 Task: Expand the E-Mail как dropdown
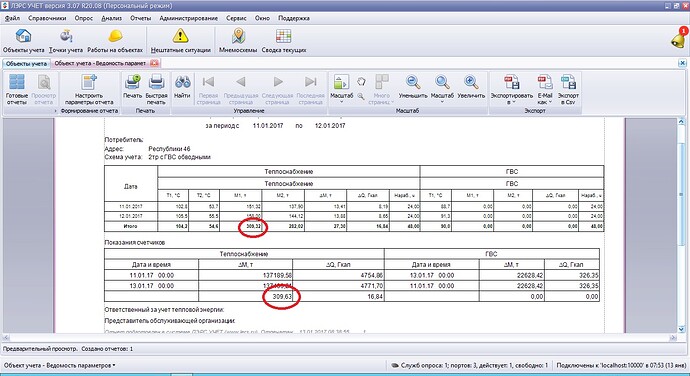(x=545, y=90)
